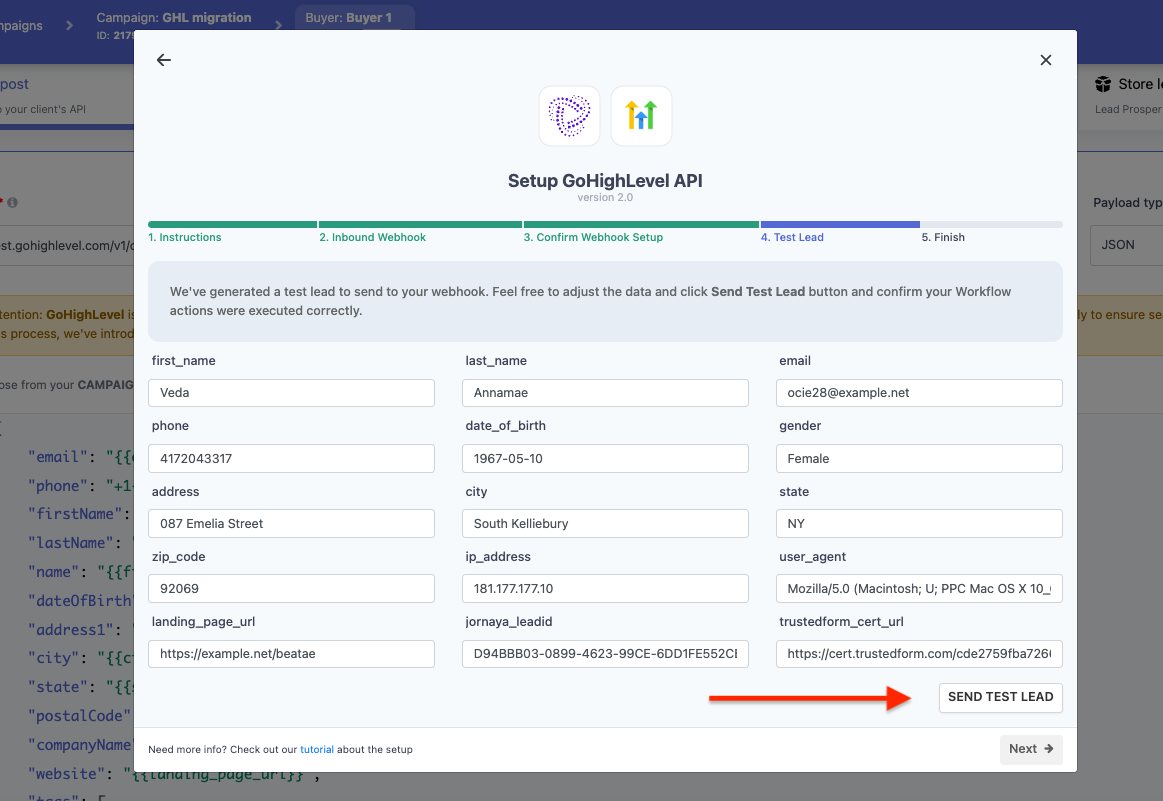The width and height of the screenshot is (1163, 801).
Task: Focus the jornaya_leadid field
Action: point(605,654)
